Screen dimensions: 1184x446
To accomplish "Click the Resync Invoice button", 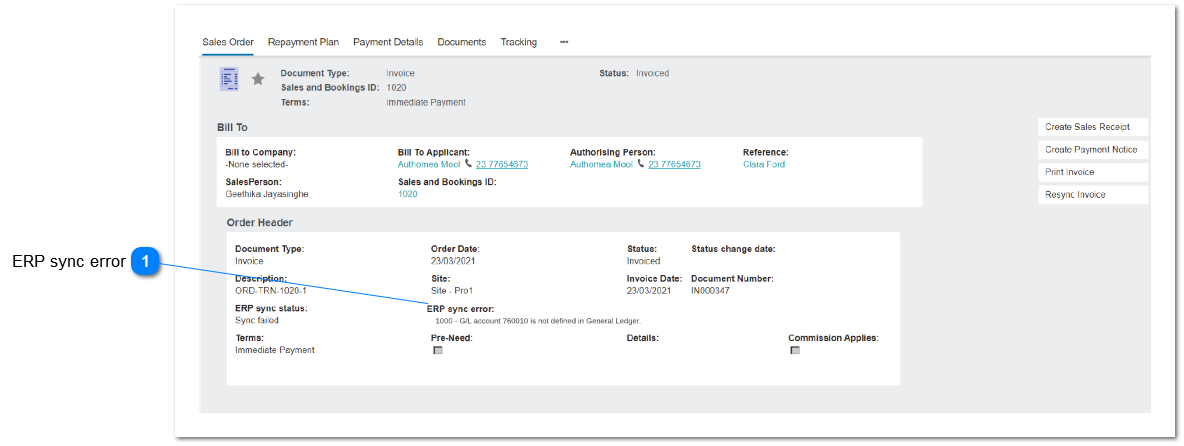I will coord(1093,195).
